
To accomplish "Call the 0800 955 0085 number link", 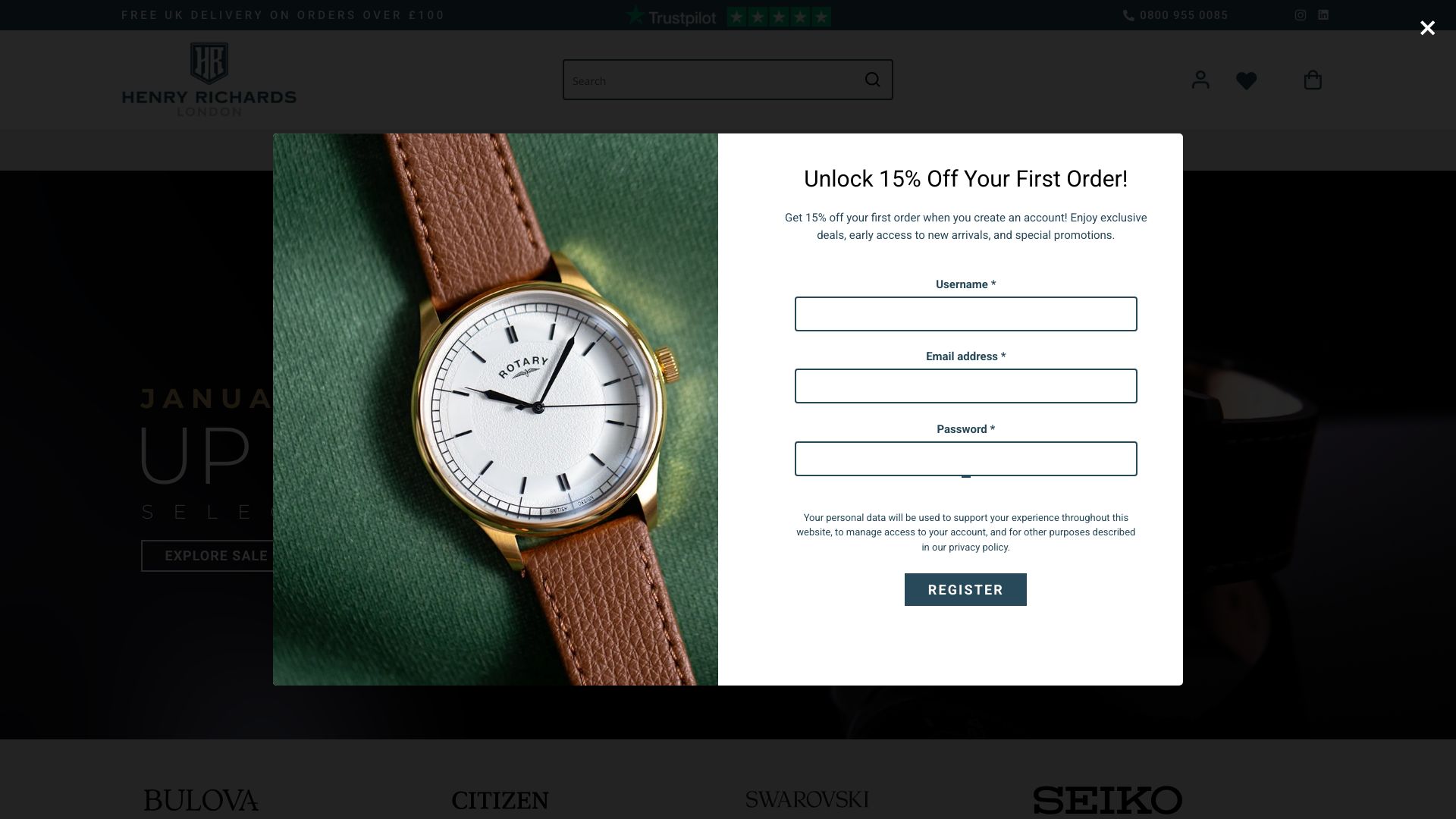I will tap(1175, 15).
